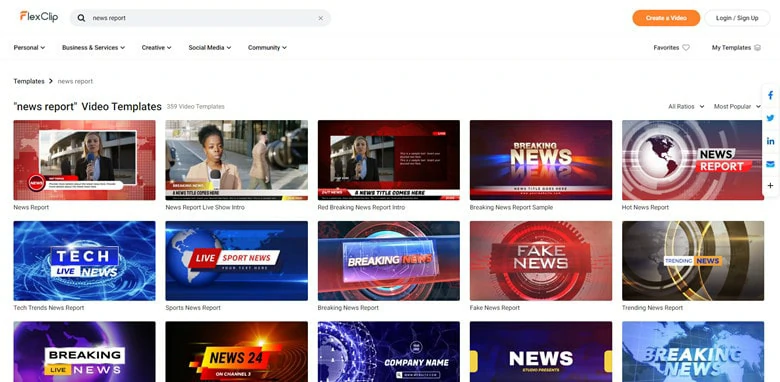780x382 pixels.
Task: Open Favorites heart icon
Action: (x=686, y=48)
